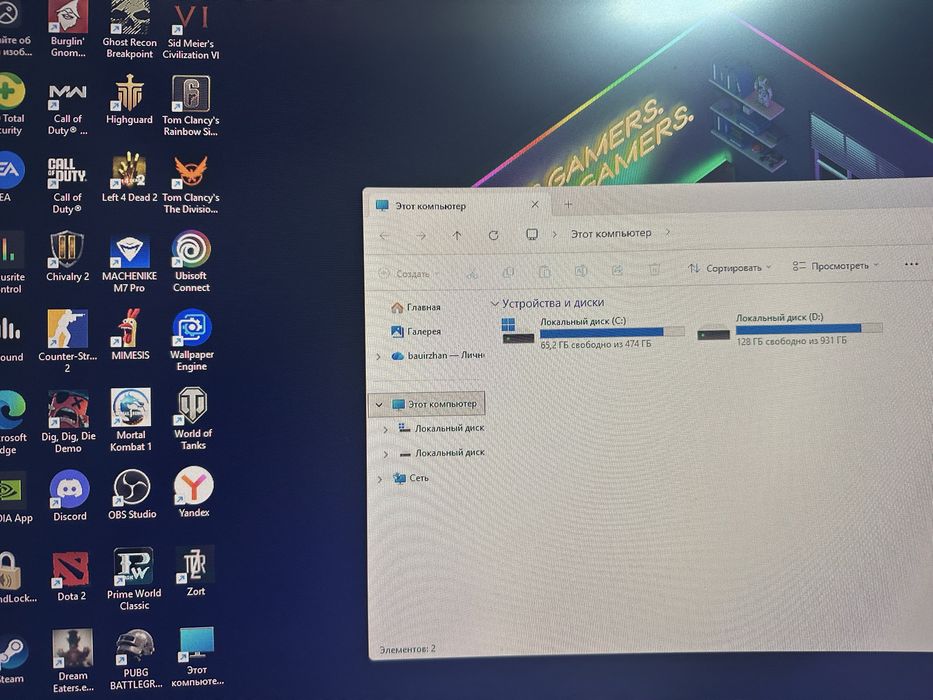This screenshot has width=933, height=700.
Task: Expand second Локальный диск tree node
Action: (386, 454)
